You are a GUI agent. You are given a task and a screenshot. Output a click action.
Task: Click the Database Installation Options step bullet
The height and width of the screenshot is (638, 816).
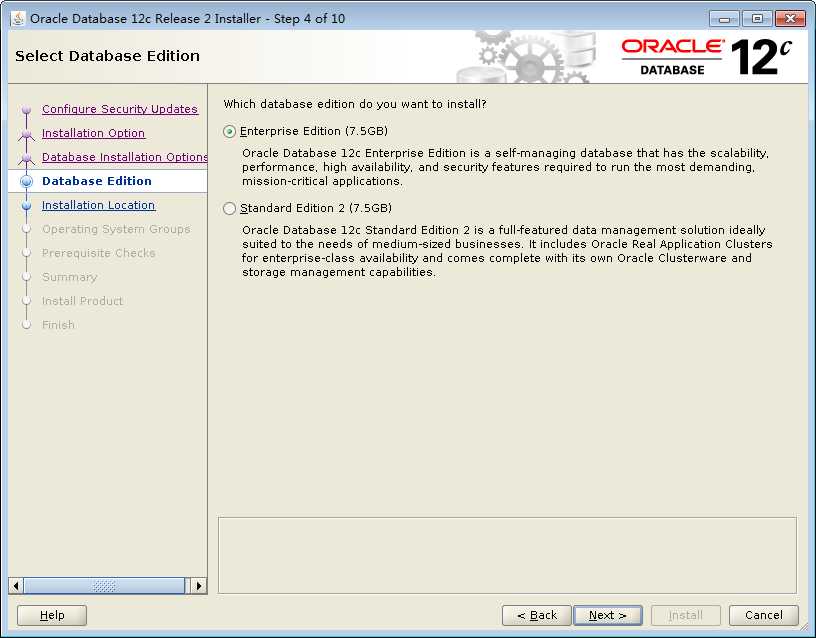click(x=27, y=158)
